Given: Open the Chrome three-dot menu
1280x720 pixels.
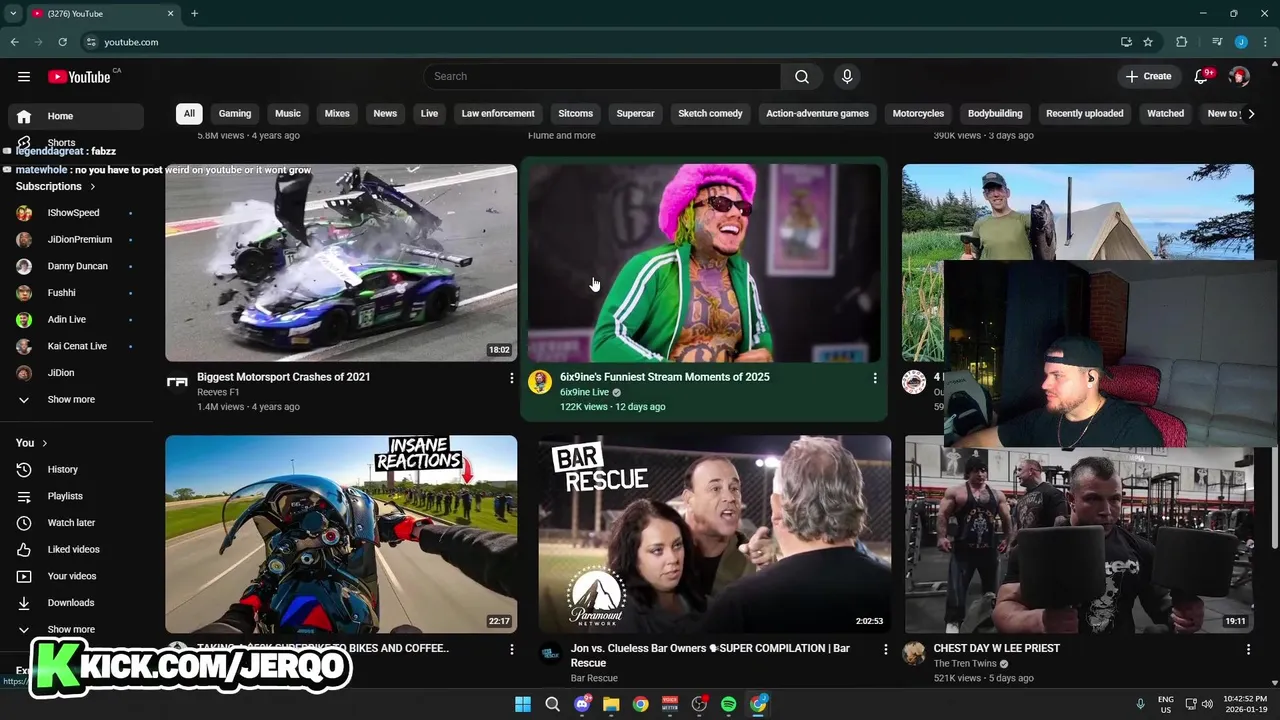Looking at the screenshot, I should pos(1263,42).
